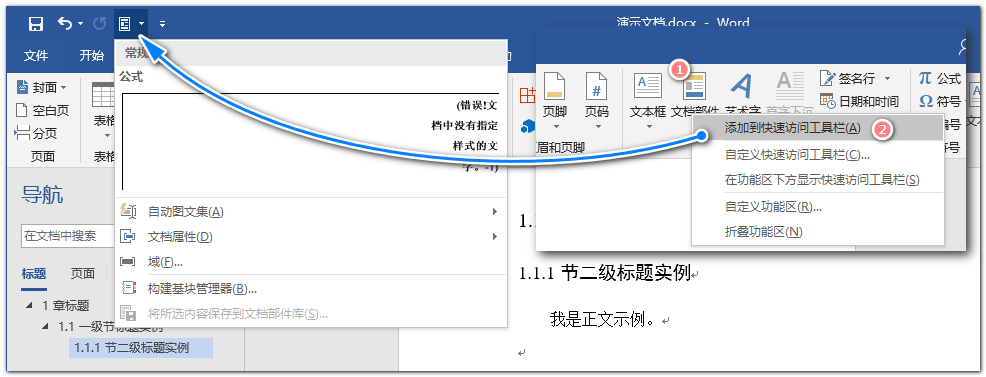Viewport: 986px width, 377px height.
Task: Choose 添加到快速访问工具栏(A) from the context menu
Action: pyautogui.click(x=817, y=128)
